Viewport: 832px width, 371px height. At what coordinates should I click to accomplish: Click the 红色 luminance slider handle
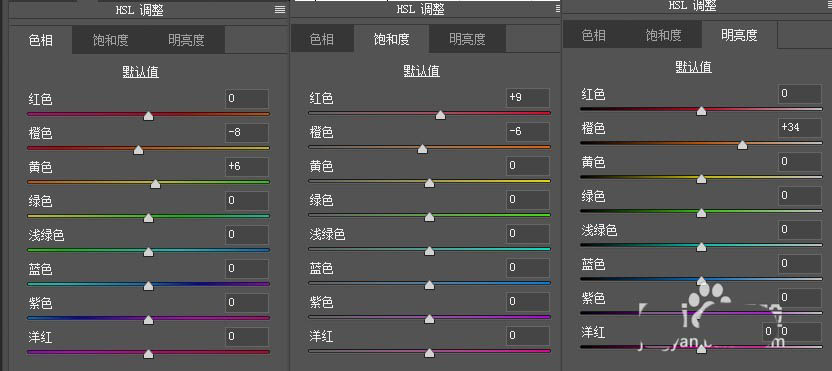tap(701, 111)
